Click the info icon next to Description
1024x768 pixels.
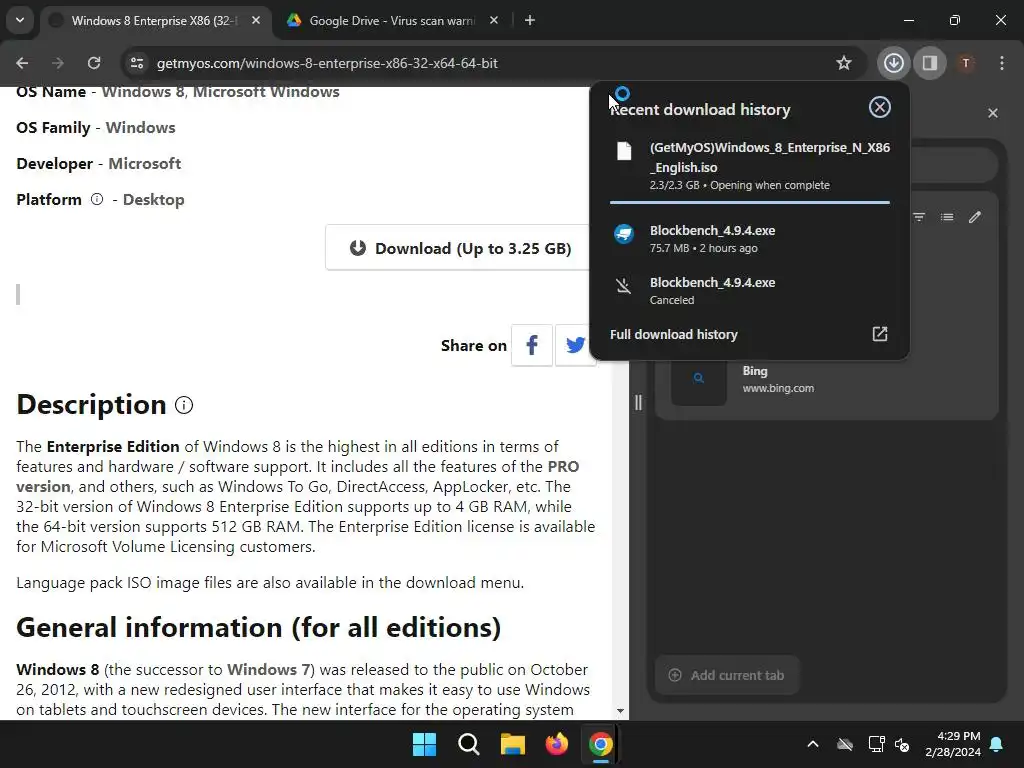click(x=184, y=406)
